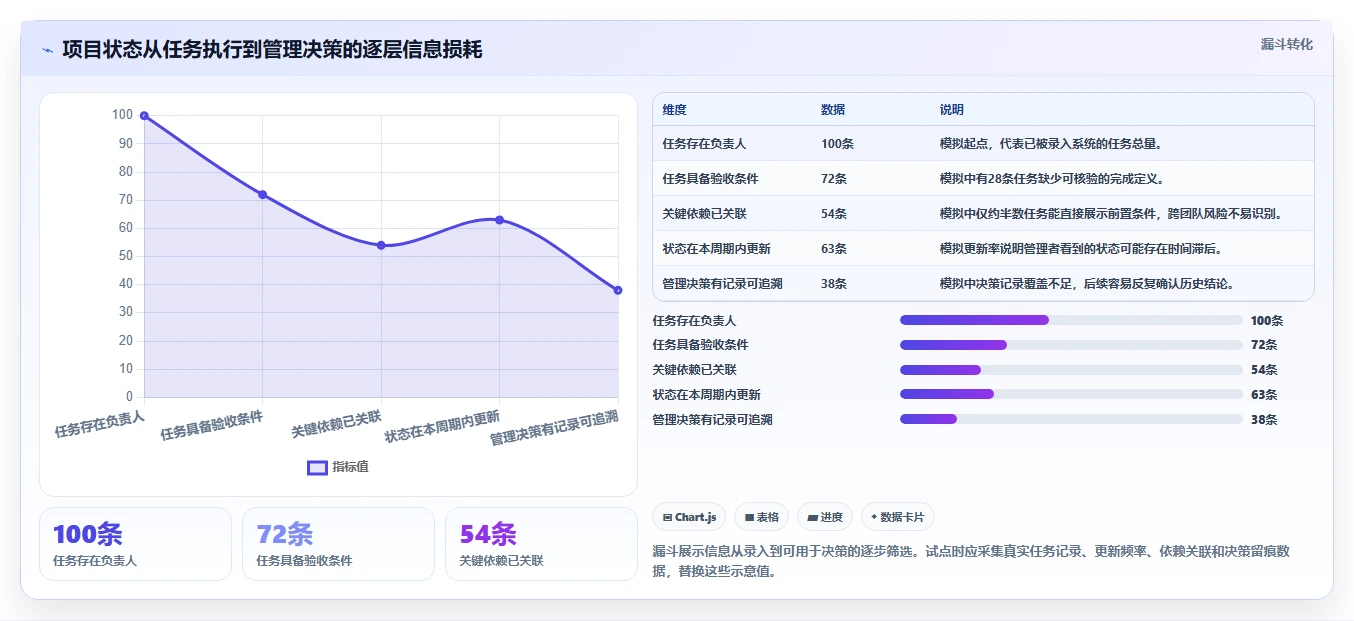Click the chart data point at value 63

pos(499,220)
